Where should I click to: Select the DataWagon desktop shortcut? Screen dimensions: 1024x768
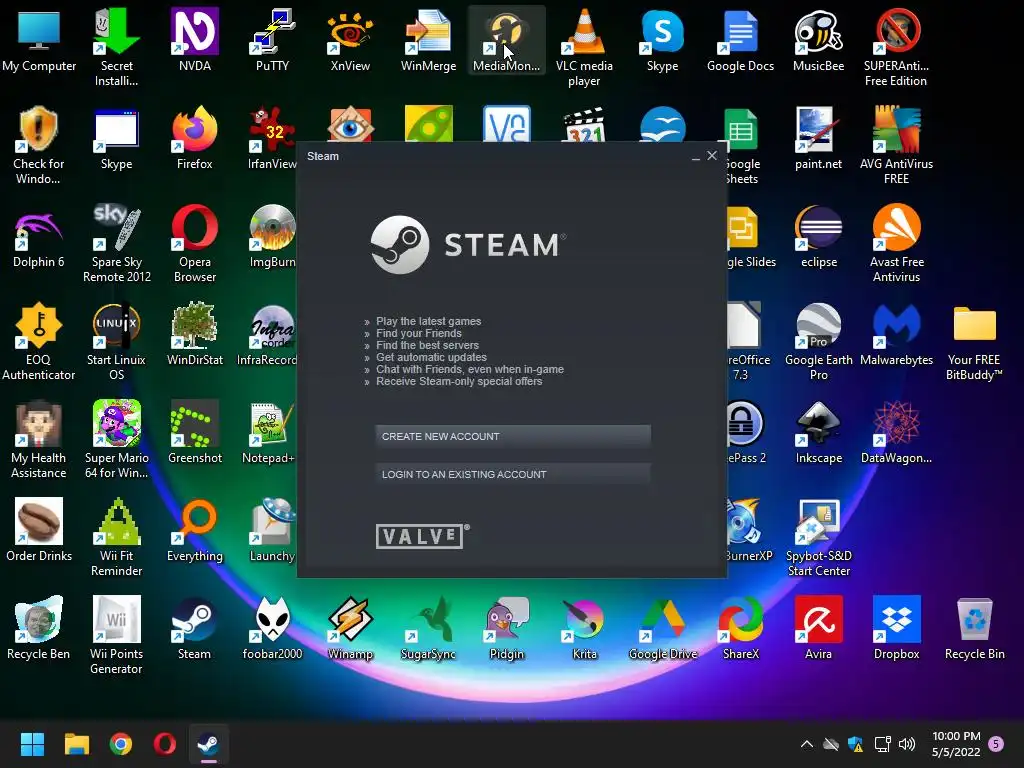[x=897, y=432]
